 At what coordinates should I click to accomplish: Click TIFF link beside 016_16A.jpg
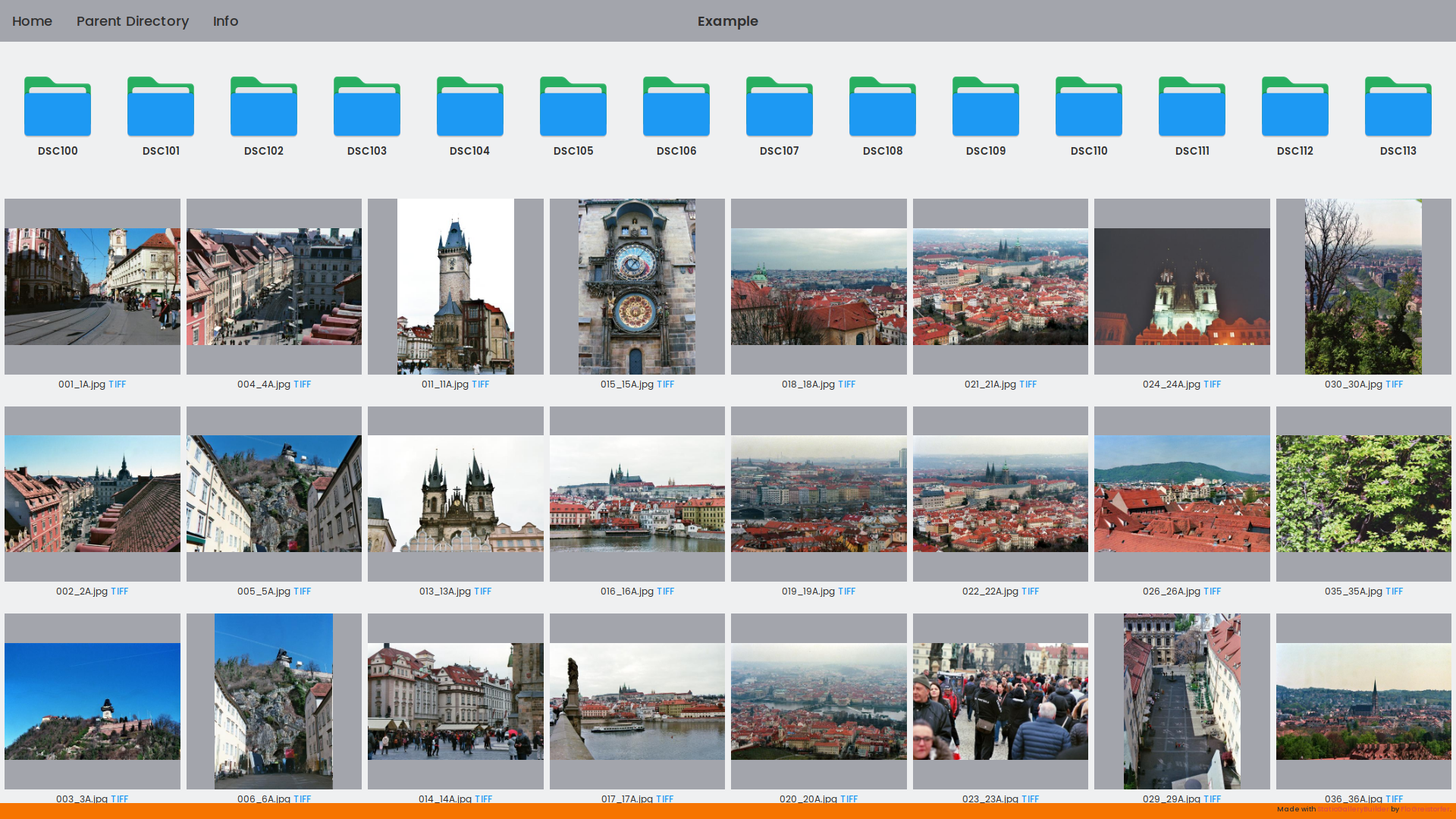[665, 591]
